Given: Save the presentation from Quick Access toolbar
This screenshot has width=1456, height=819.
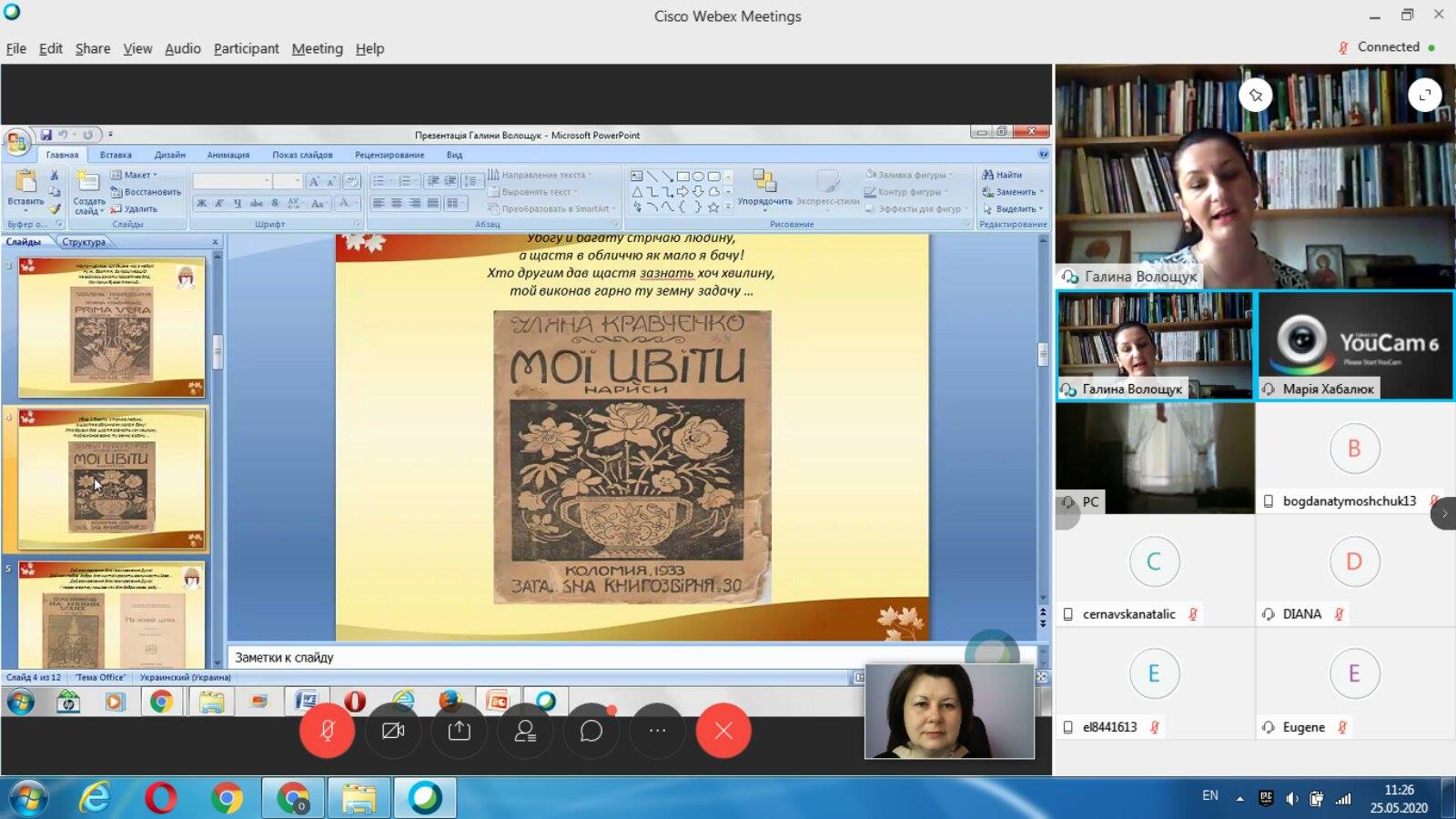Looking at the screenshot, I should [45, 135].
